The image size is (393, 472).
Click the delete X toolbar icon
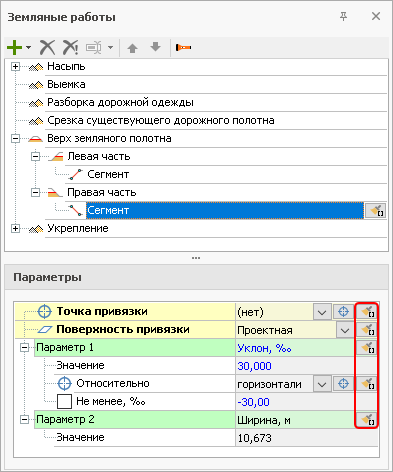tap(47, 47)
